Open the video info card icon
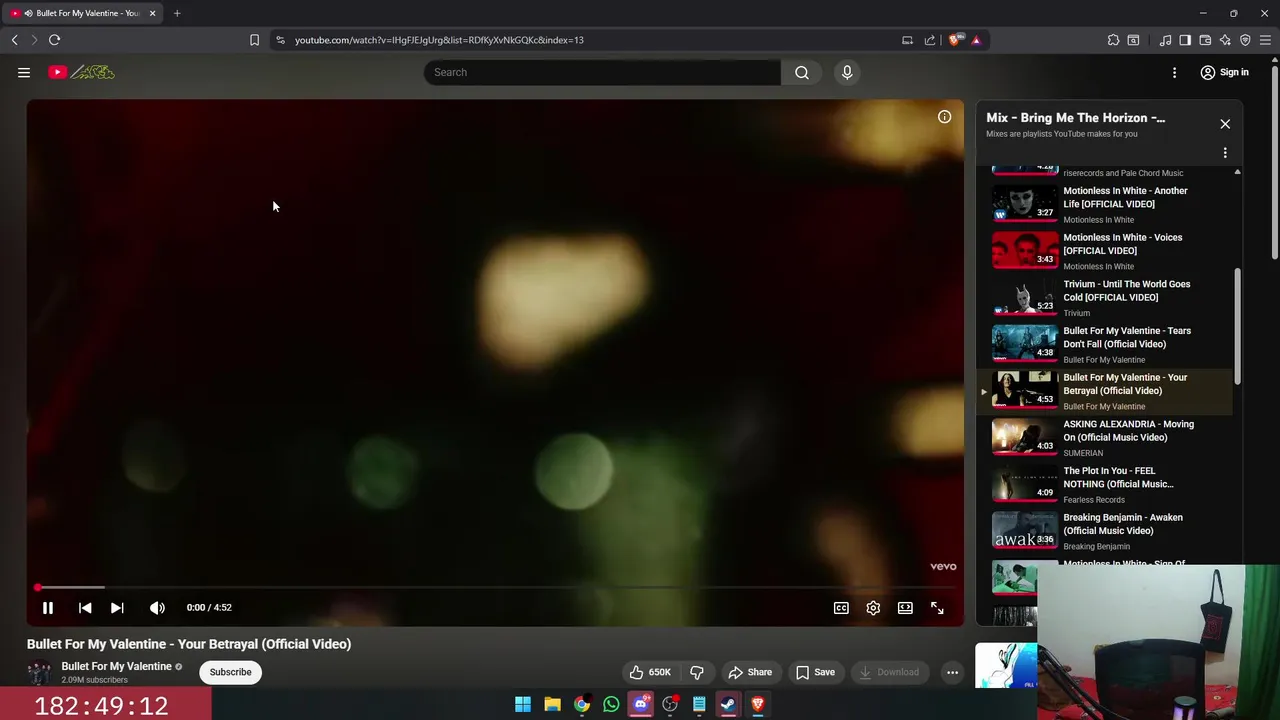Viewport: 1280px width, 720px height. [x=944, y=117]
